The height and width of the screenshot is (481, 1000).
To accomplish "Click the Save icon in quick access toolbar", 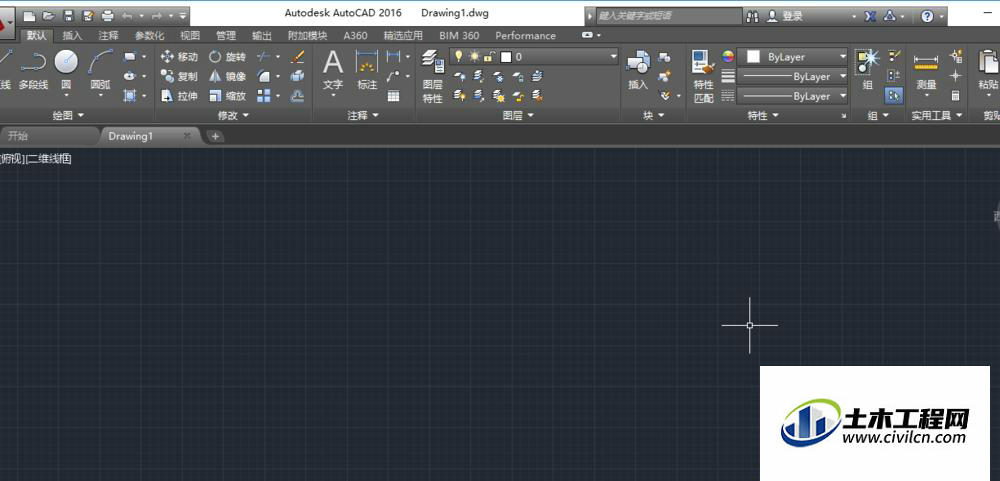I will [x=69, y=15].
